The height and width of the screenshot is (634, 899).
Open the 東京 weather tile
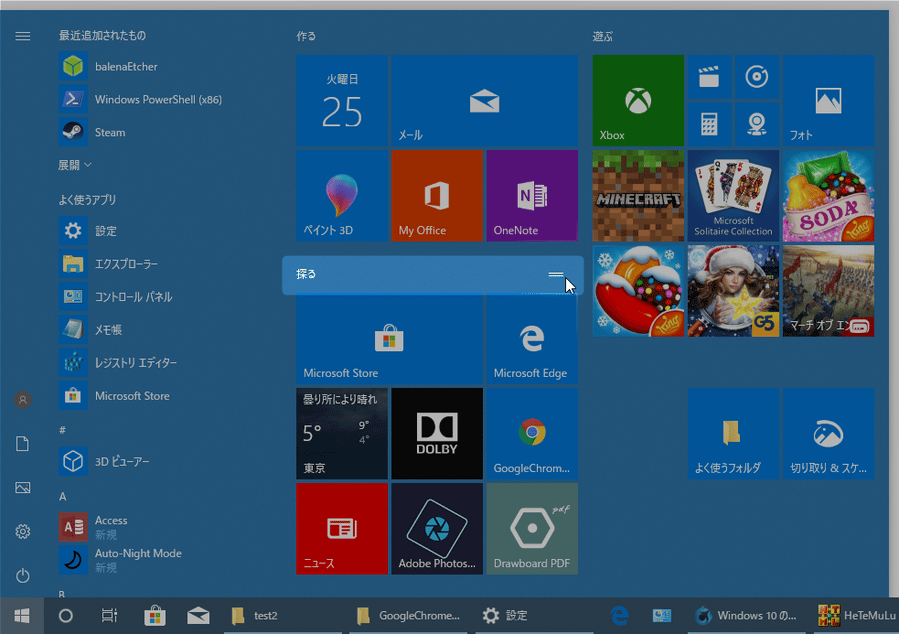point(342,434)
